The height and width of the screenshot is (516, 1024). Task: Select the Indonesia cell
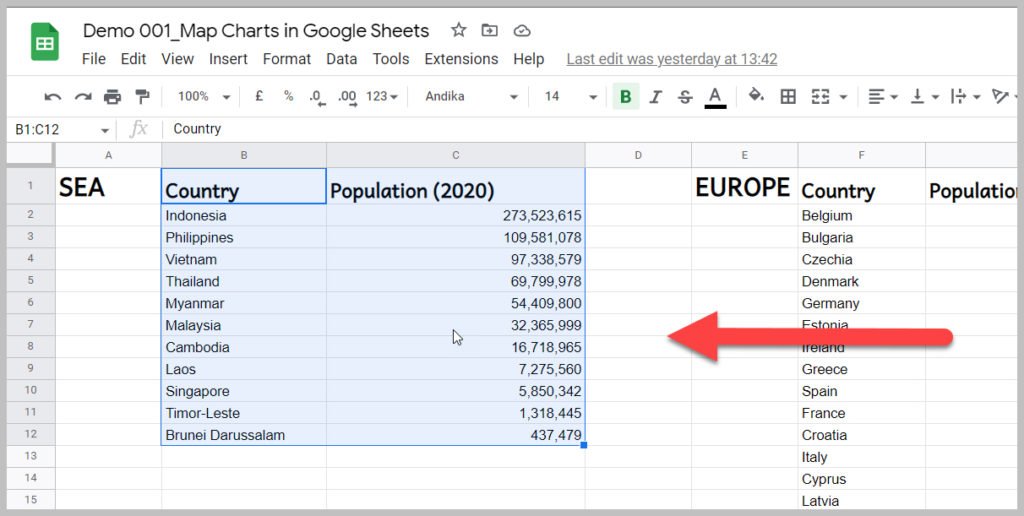[x=244, y=216]
